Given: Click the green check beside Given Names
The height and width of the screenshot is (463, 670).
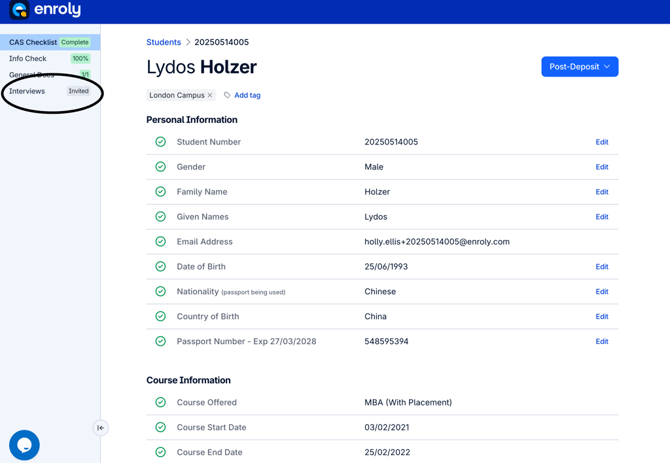Looking at the screenshot, I should tap(161, 217).
